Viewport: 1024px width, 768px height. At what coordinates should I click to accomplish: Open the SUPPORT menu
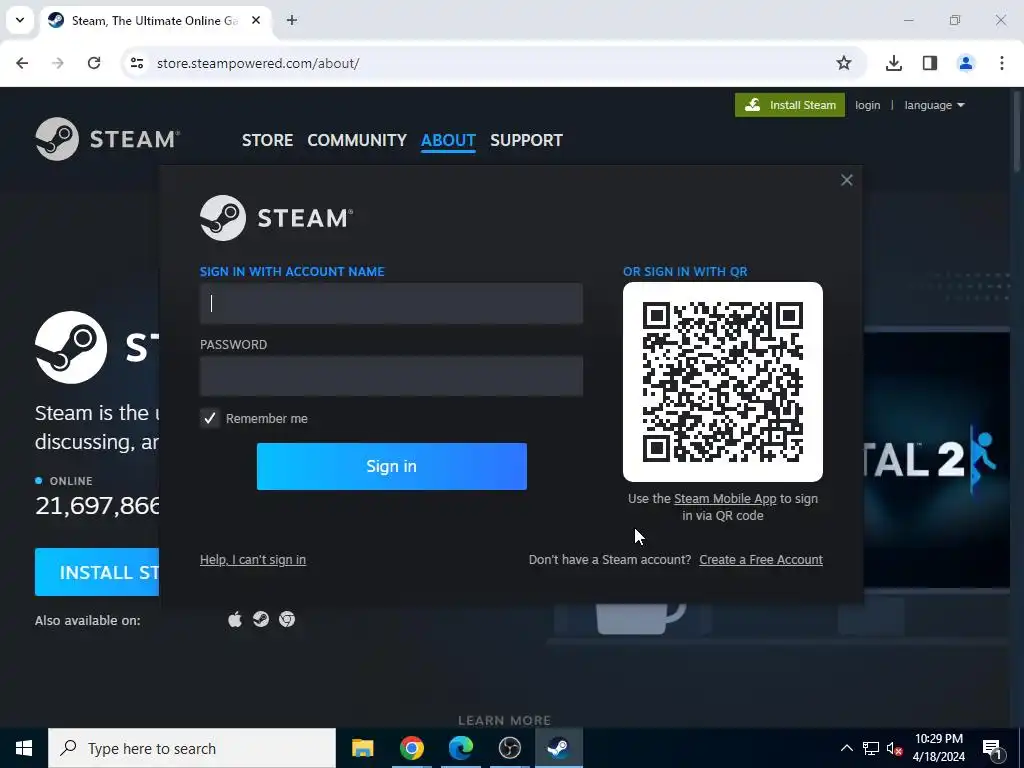[526, 140]
